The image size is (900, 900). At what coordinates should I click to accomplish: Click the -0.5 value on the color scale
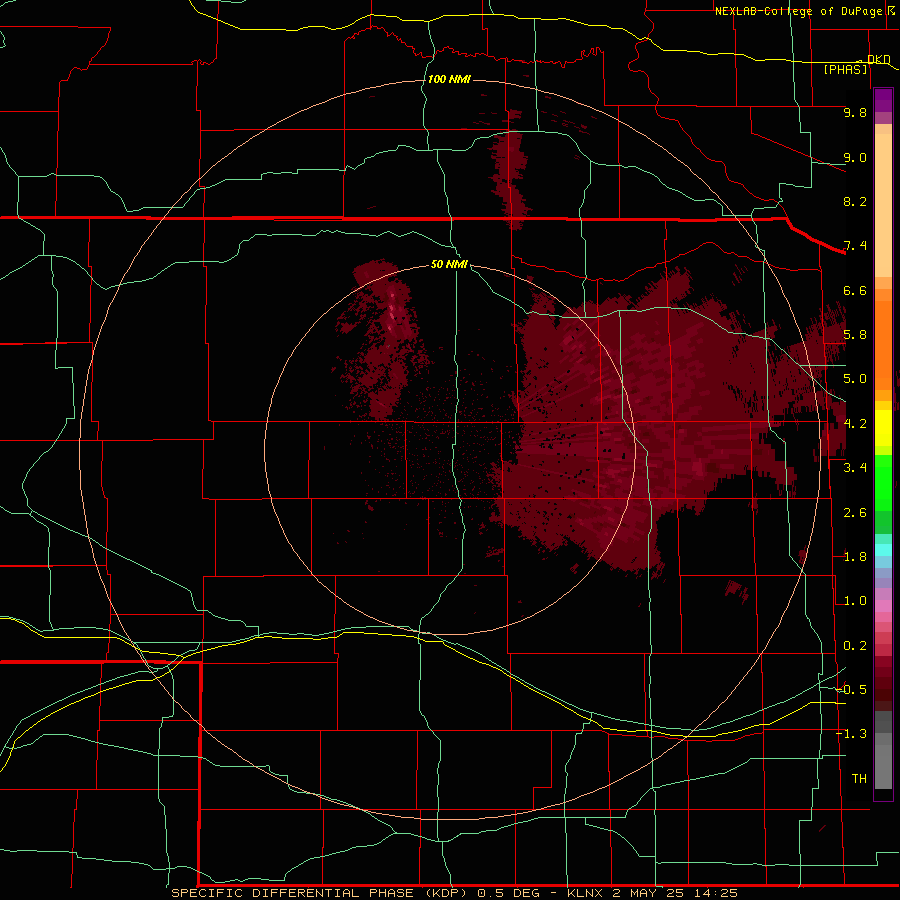[x=851, y=689]
